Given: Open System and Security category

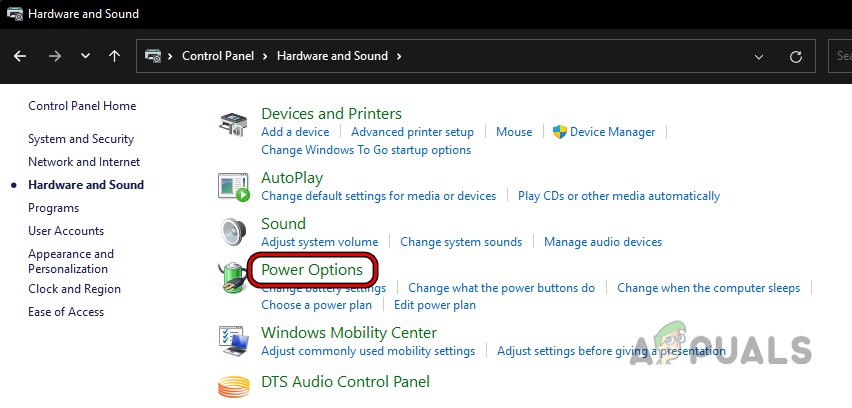Looking at the screenshot, I should tap(81, 139).
